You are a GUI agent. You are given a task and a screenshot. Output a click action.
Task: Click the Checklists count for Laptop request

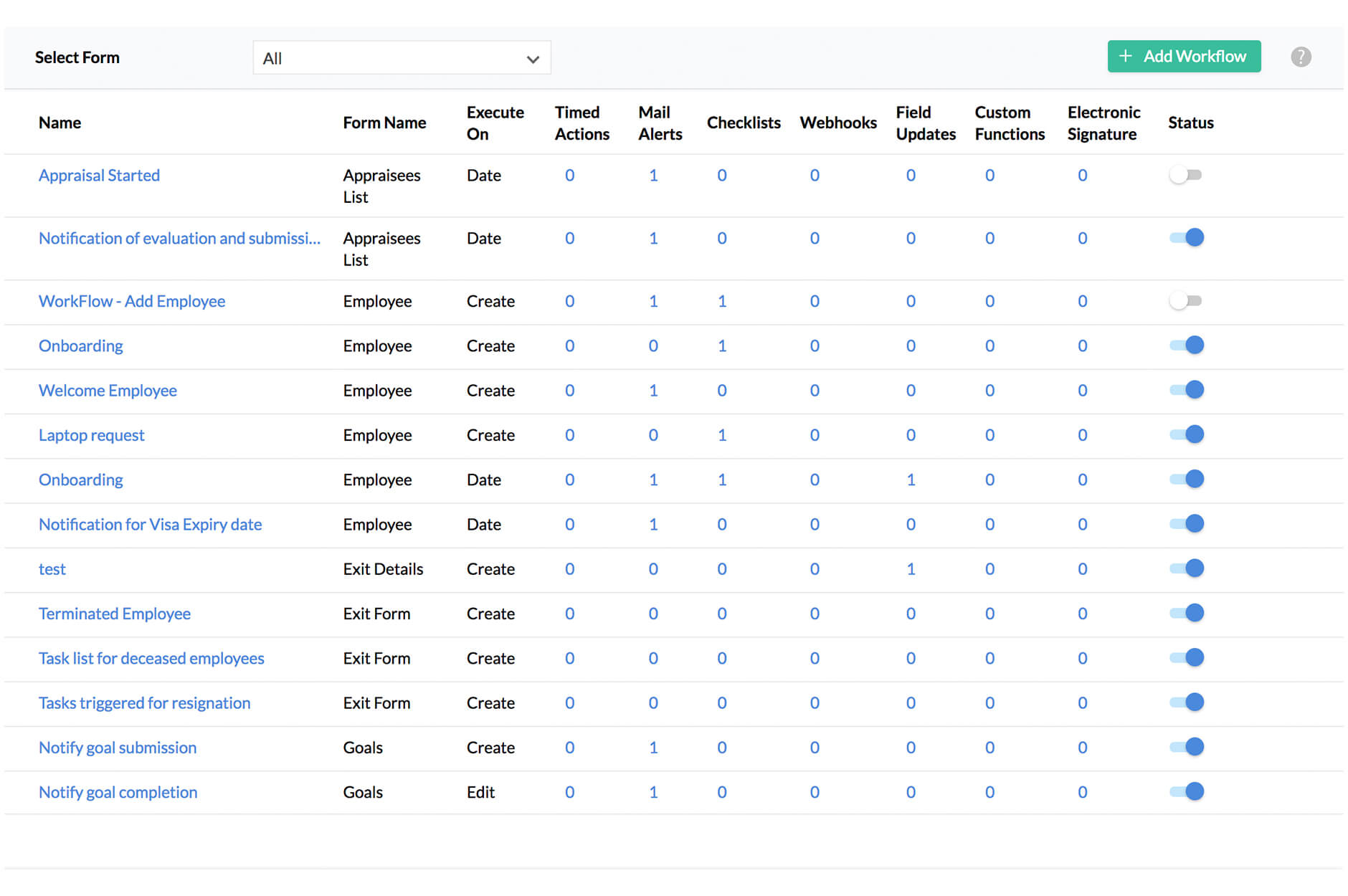(721, 434)
